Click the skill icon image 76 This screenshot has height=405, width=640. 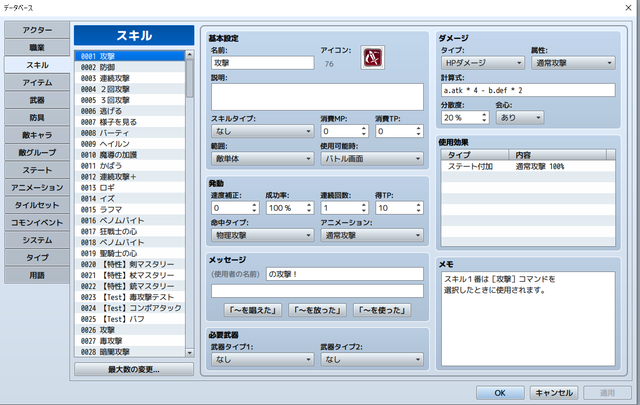click(372, 58)
